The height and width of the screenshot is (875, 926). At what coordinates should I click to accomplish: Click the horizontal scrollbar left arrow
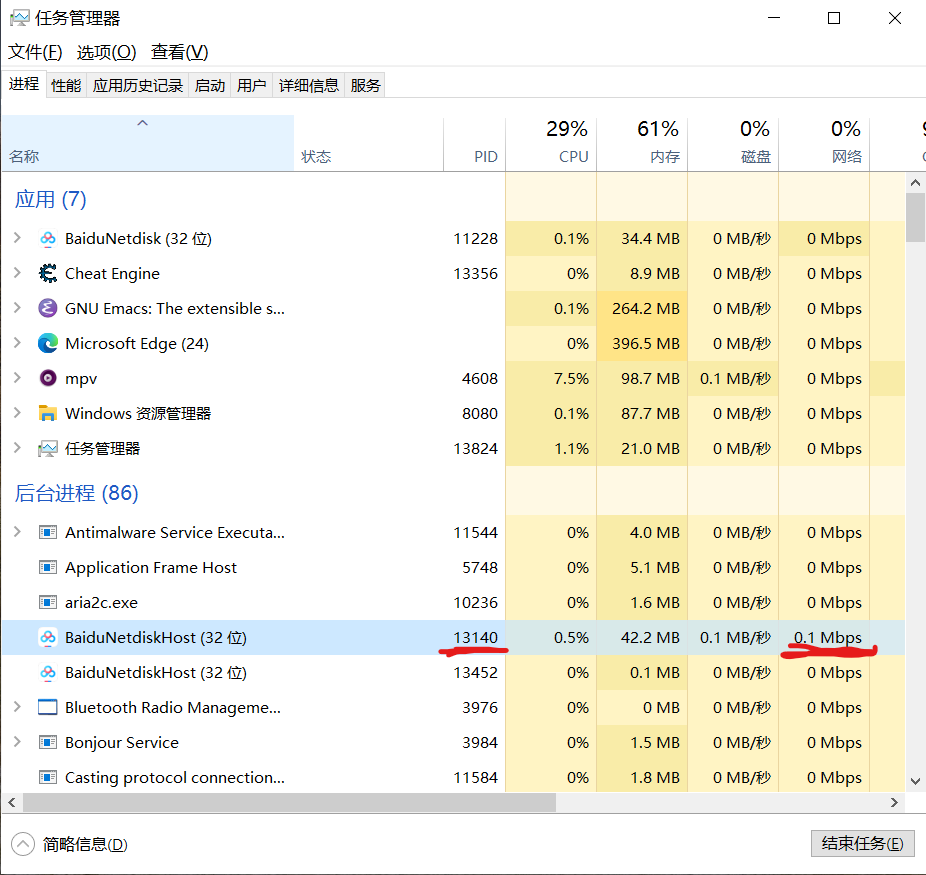(x=12, y=802)
